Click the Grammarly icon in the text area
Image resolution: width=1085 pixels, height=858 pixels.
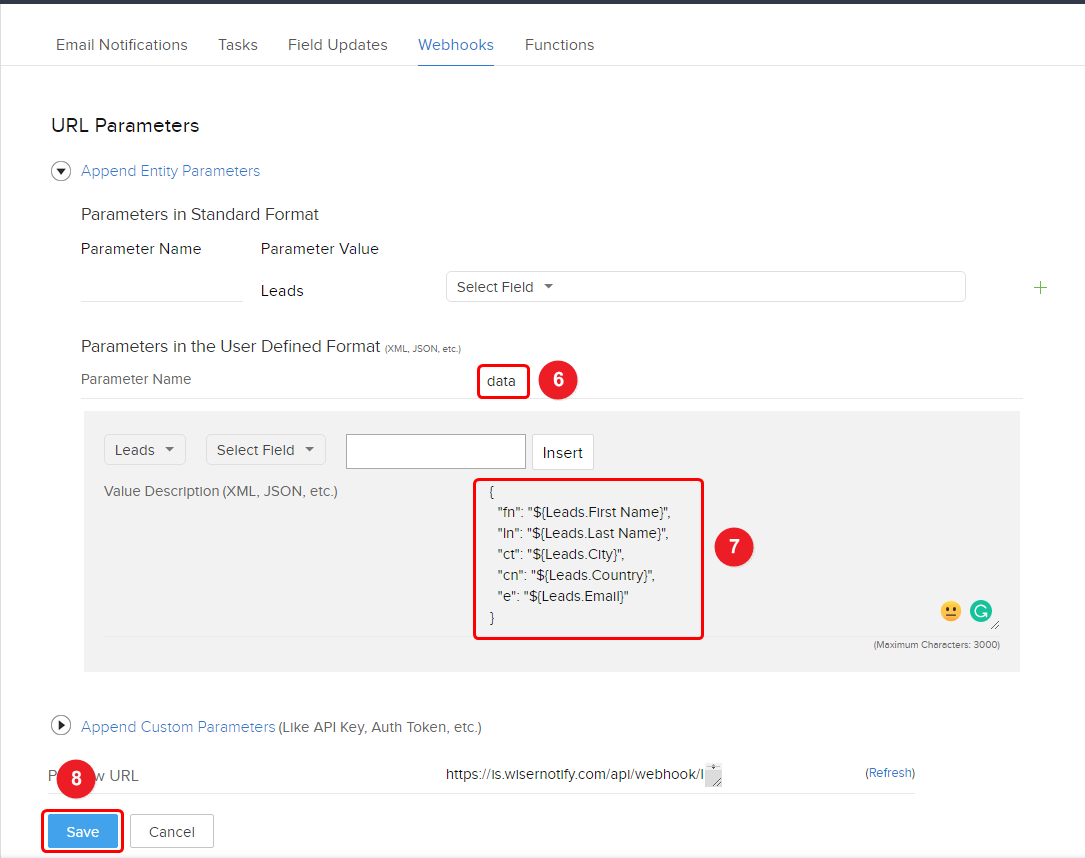point(981,611)
